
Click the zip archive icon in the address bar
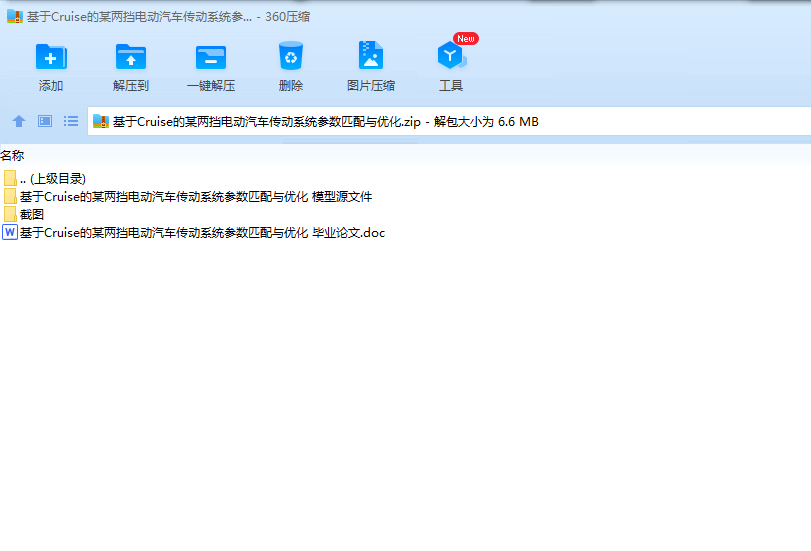[101, 122]
